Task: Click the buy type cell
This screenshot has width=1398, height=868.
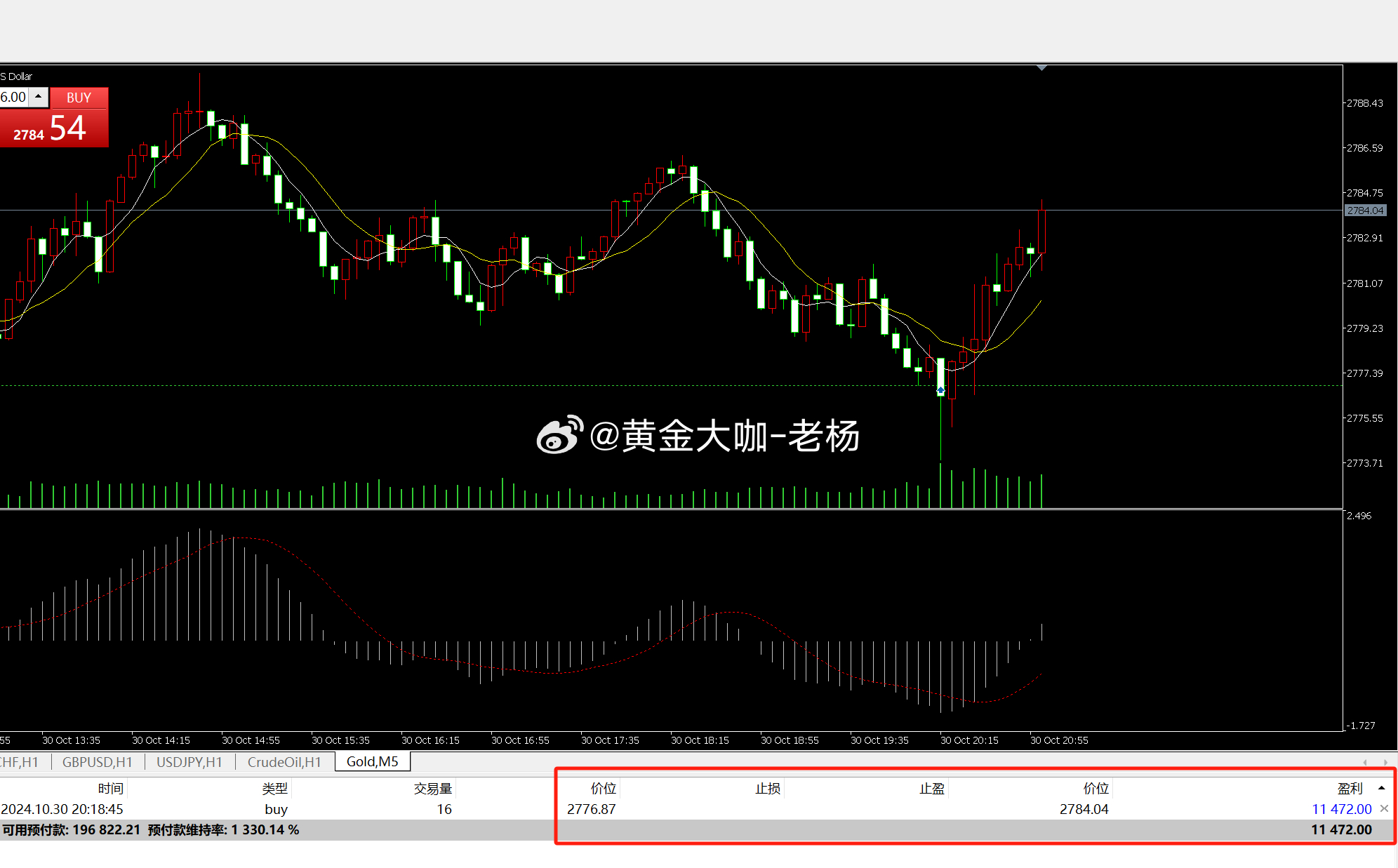Action: (x=277, y=809)
